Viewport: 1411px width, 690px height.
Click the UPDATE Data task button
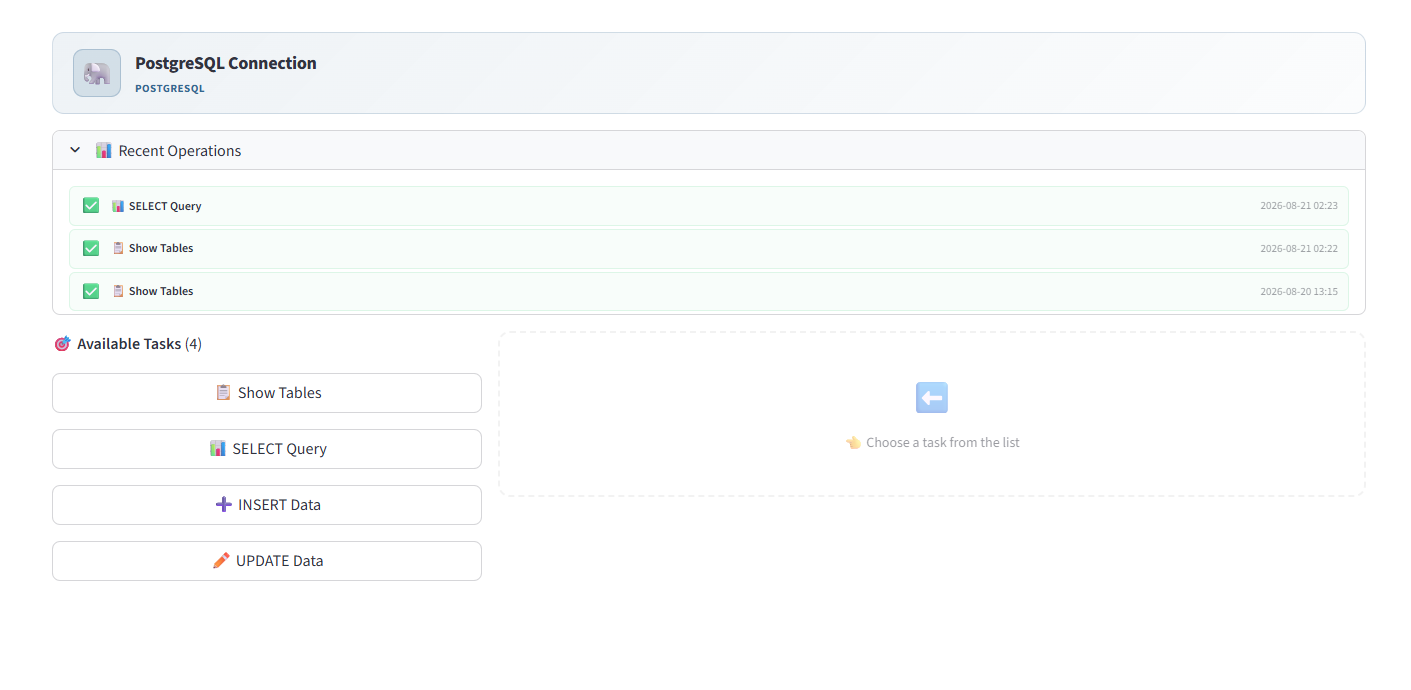coord(267,561)
